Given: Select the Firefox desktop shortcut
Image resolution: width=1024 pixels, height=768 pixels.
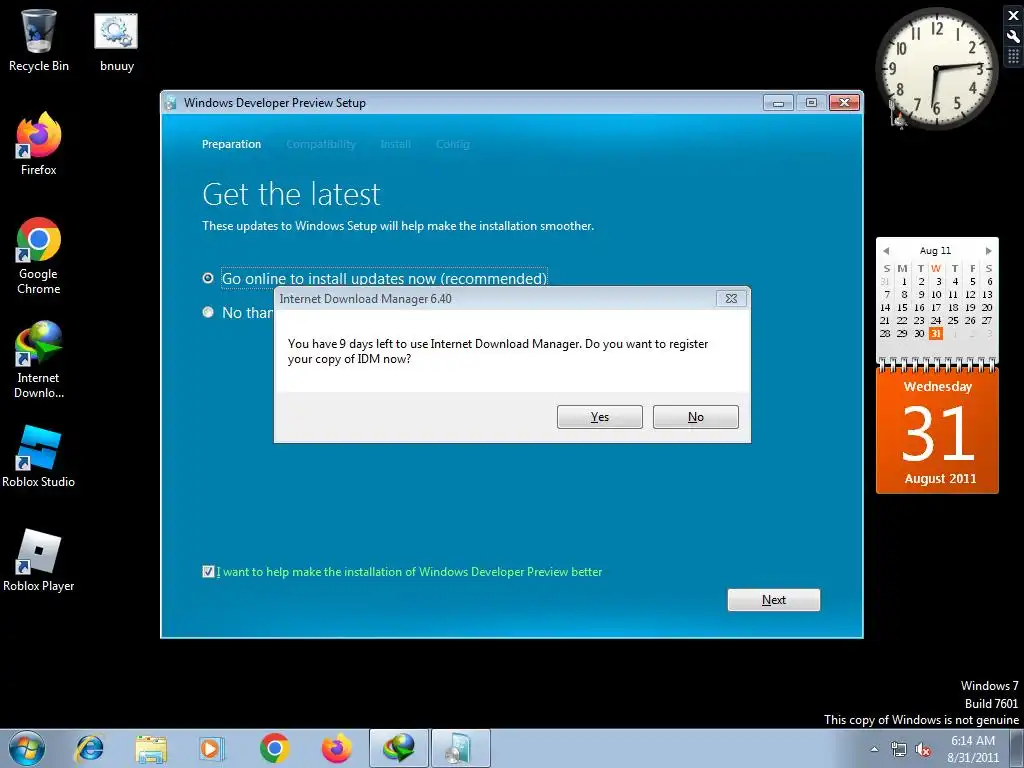Looking at the screenshot, I should (39, 144).
